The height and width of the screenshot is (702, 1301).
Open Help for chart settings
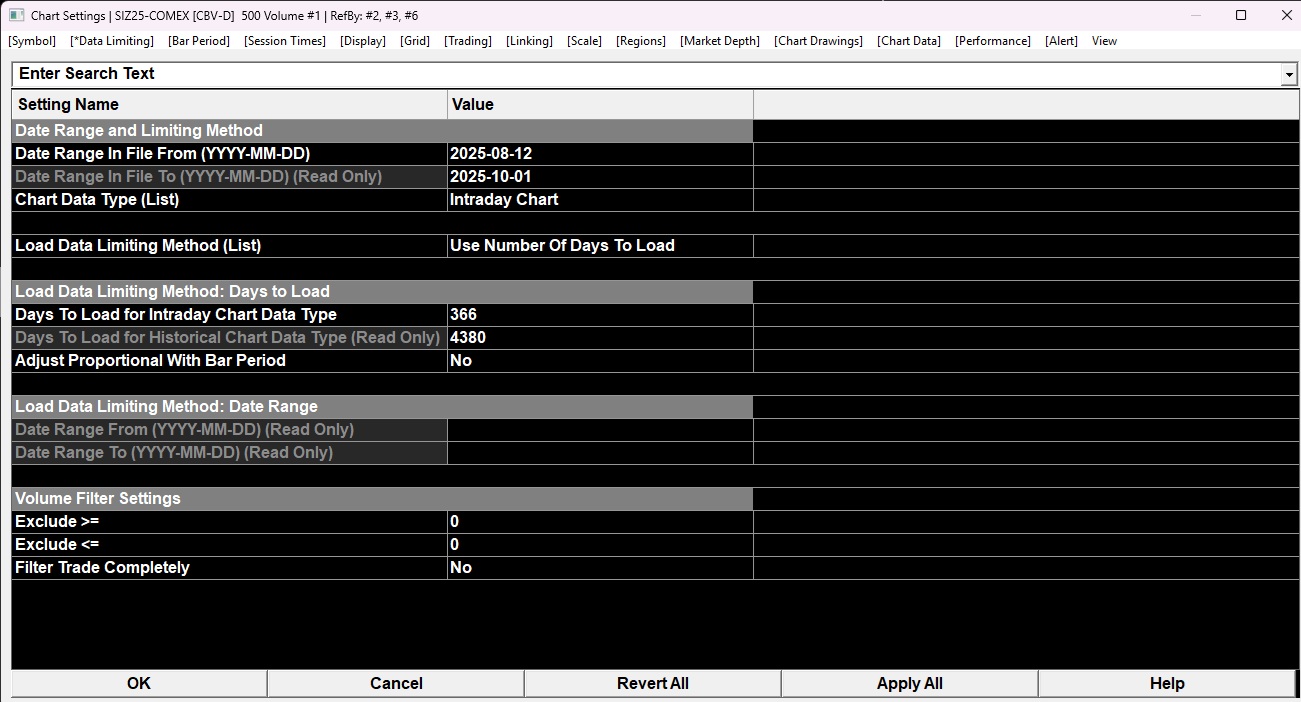coord(1167,683)
